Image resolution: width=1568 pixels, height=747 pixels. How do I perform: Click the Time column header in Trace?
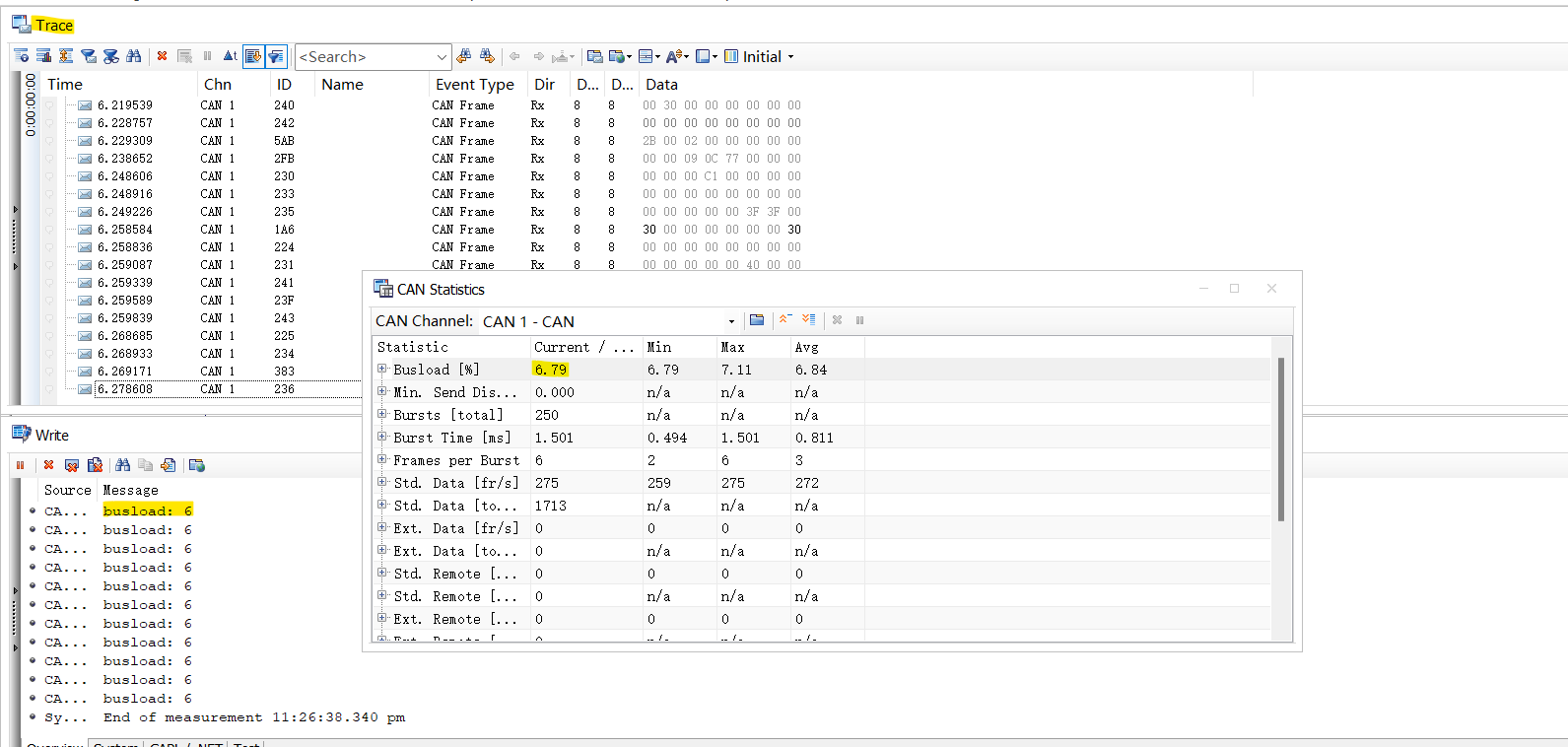(118, 85)
